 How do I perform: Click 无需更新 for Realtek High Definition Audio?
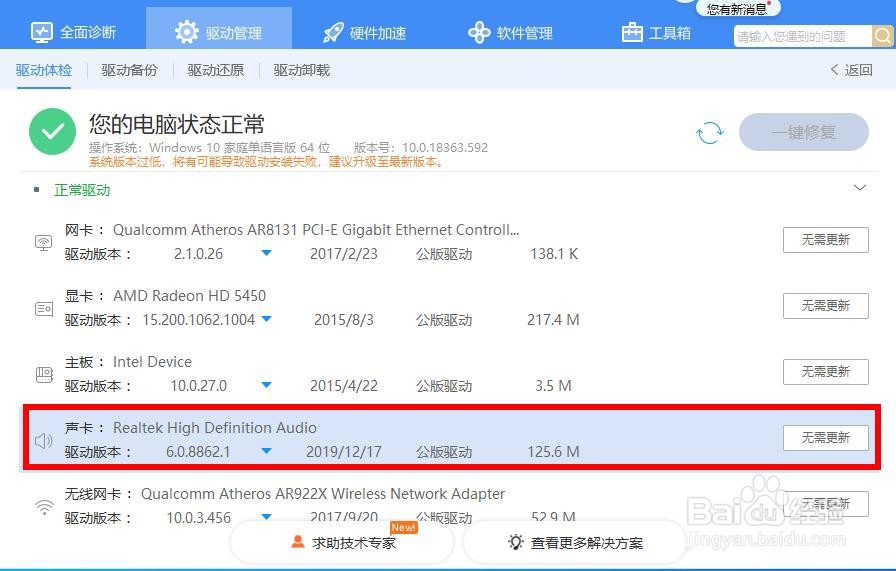click(x=826, y=438)
